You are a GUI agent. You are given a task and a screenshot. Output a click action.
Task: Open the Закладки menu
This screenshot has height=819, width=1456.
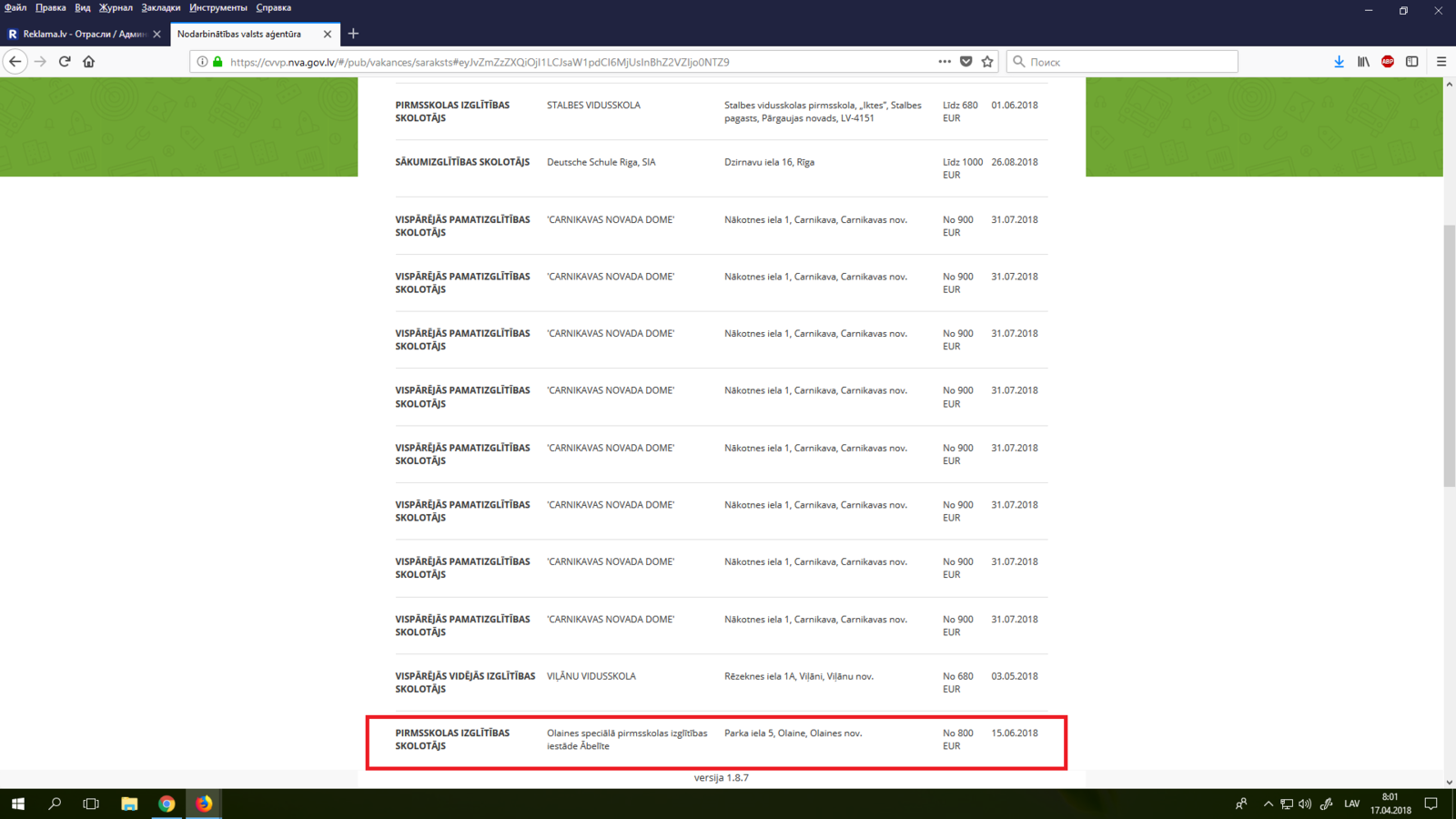[161, 8]
